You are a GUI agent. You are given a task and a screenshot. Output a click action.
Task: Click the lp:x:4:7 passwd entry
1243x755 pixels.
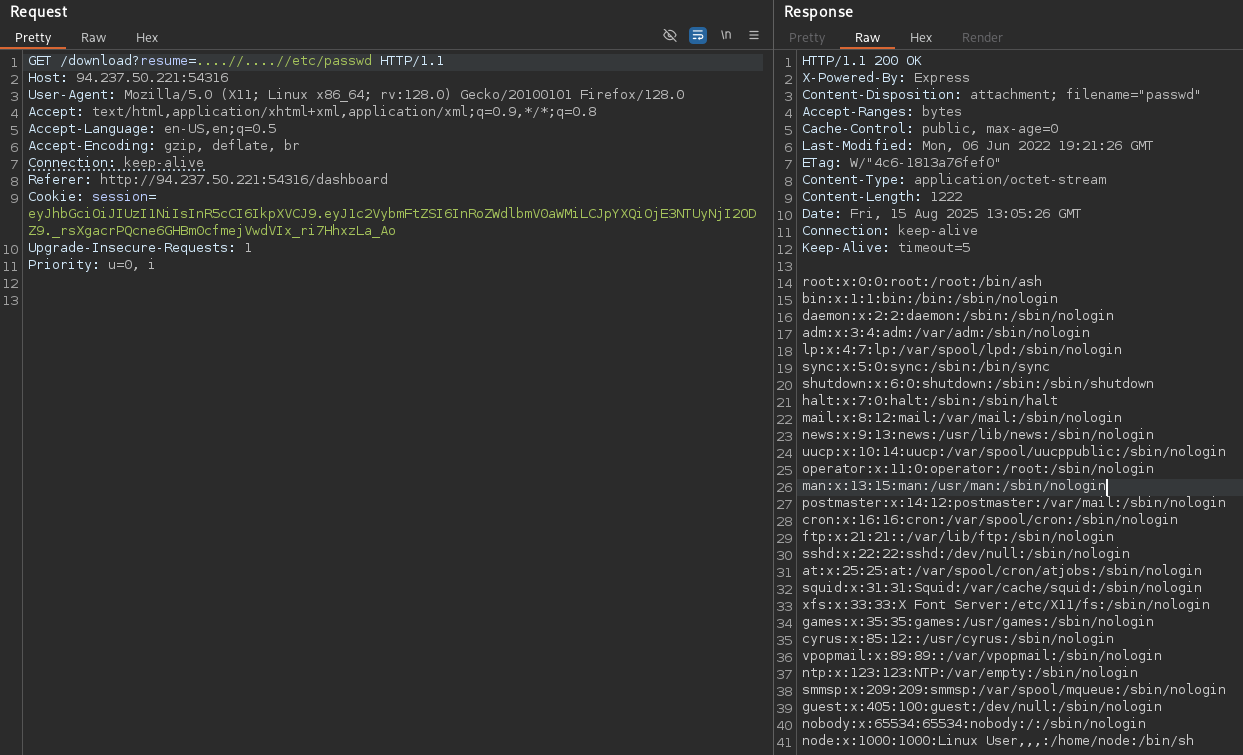coord(962,350)
